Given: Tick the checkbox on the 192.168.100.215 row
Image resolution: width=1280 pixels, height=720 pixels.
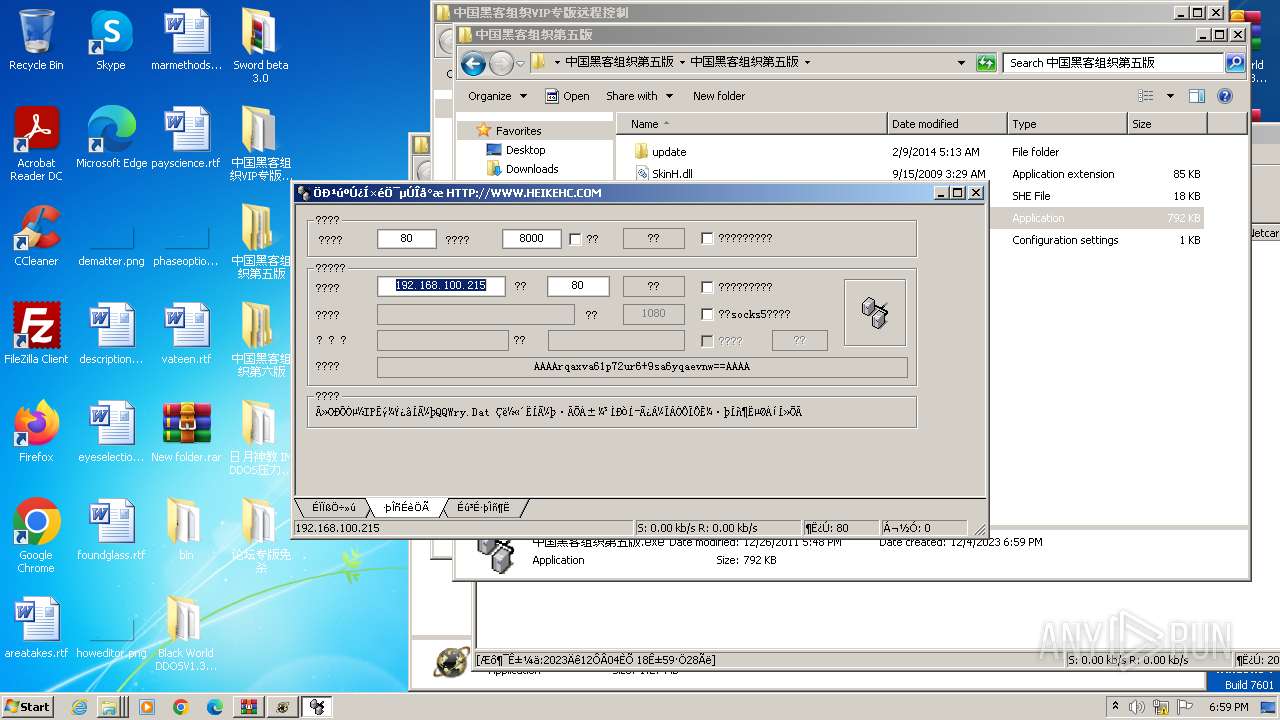Looking at the screenshot, I should (707, 287).
